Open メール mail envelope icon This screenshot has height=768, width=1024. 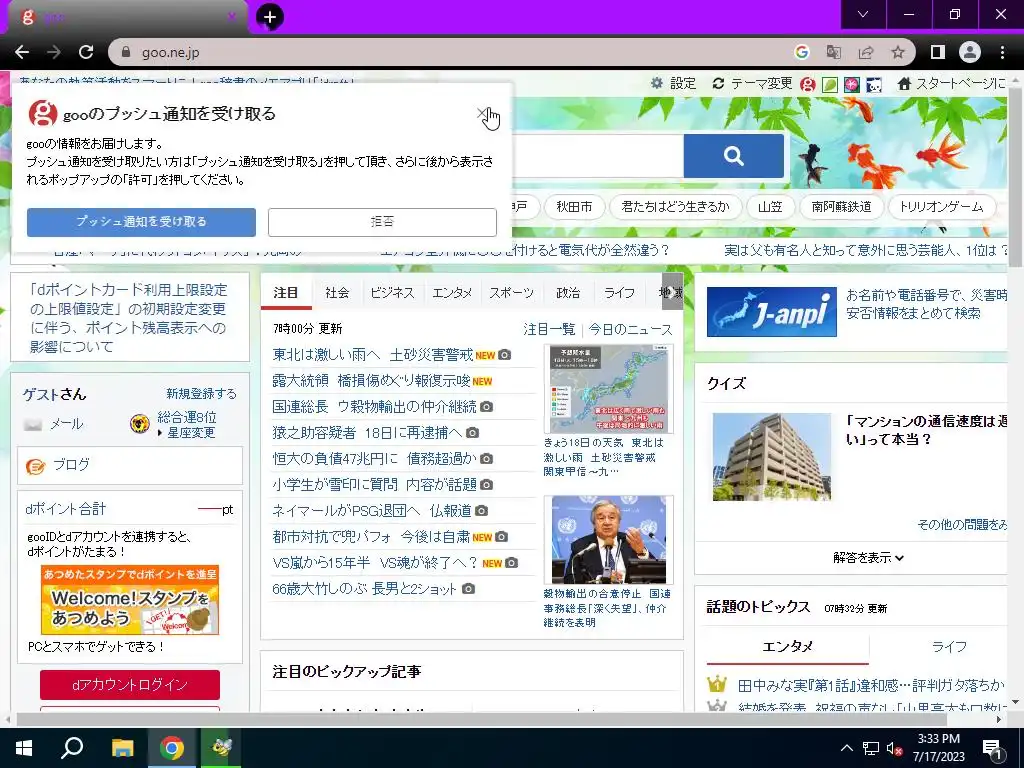pos(33,424)
